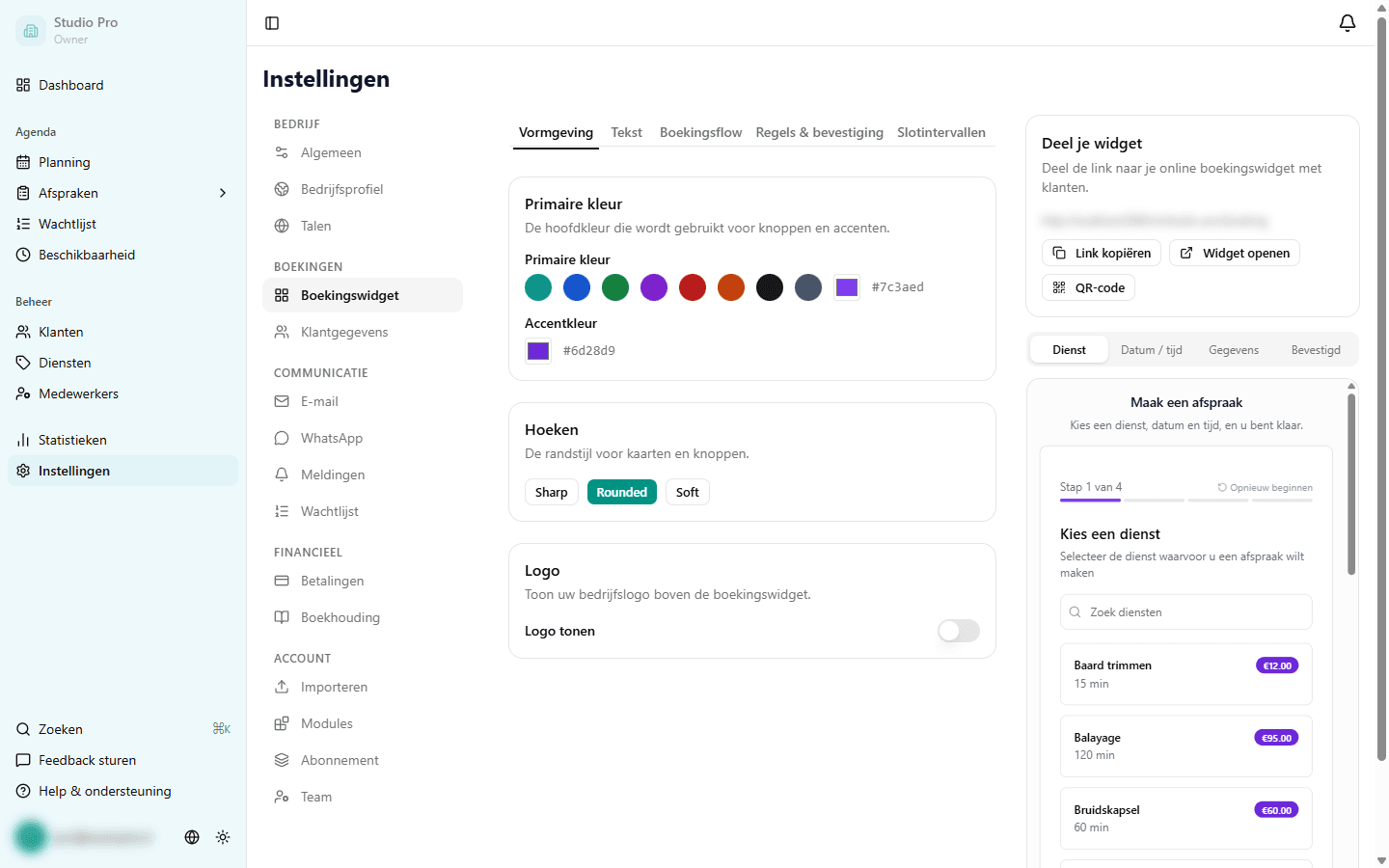
Task: Select Rounded corner style
Action: [622, 492]
